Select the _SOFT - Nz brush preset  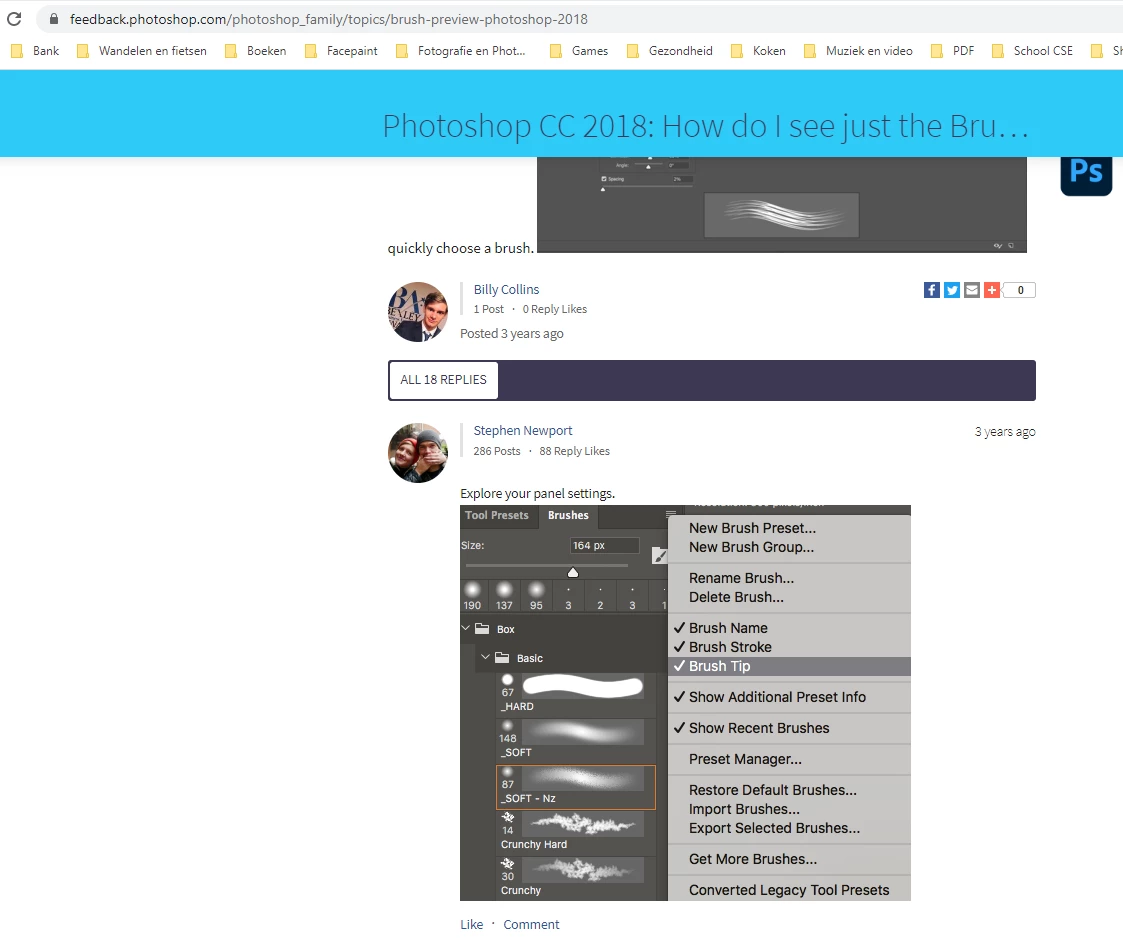tap(576, 787)
